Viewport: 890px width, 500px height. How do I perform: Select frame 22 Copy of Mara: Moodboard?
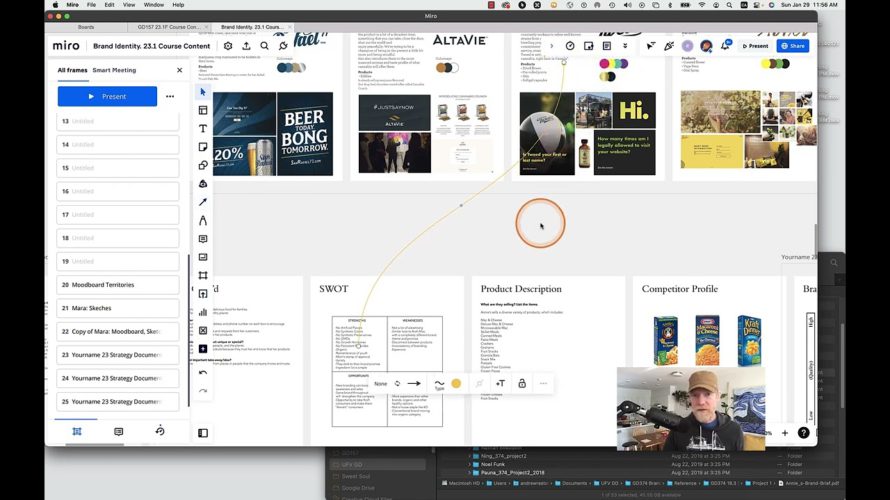click(x=117, y=331)
